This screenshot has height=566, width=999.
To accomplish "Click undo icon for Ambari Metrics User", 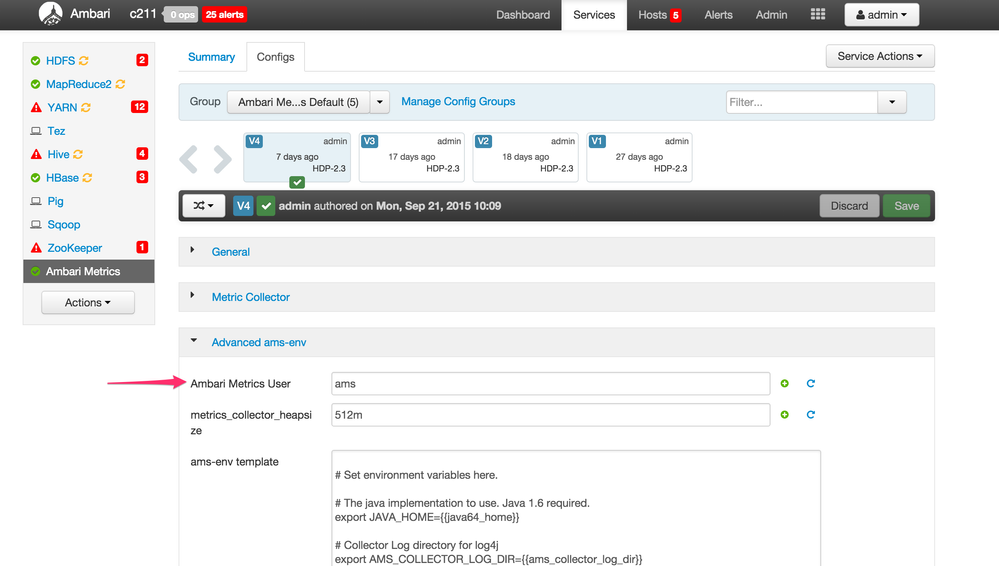I will click(x=810, y=383).
